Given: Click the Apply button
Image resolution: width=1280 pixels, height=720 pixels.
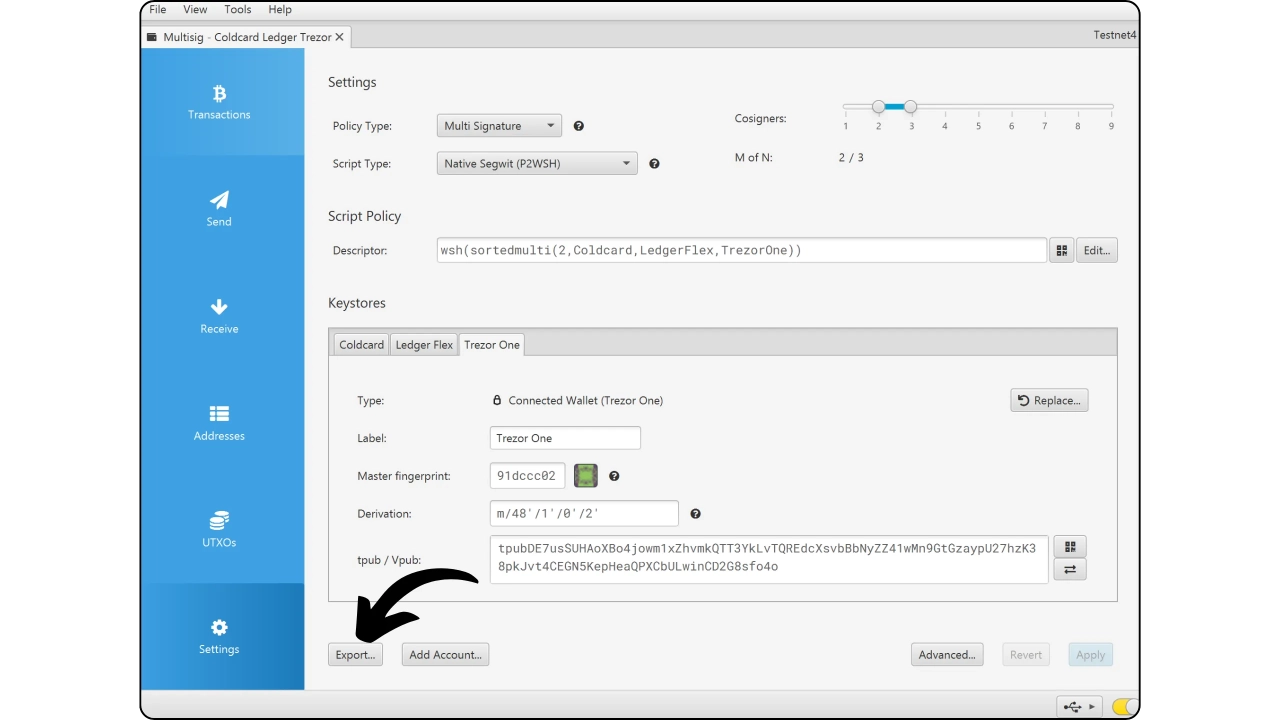Looking at the screenshot, I should pos(1091,655).
